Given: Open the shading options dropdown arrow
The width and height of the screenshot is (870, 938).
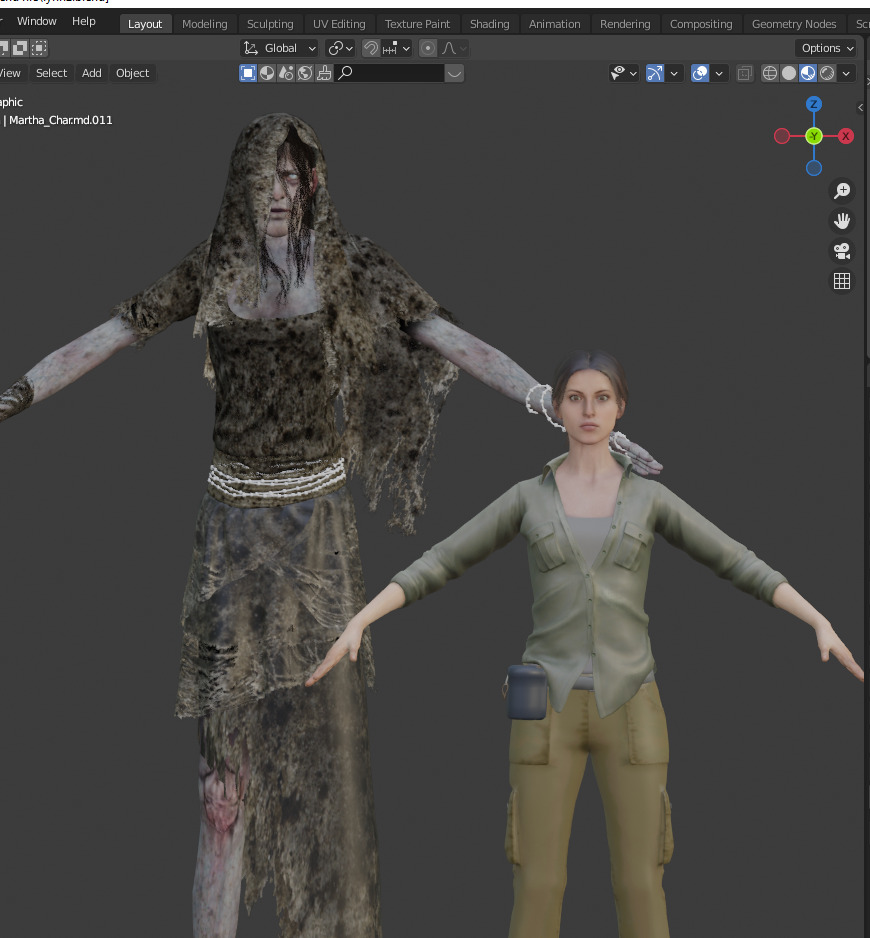Looking at the screenshot, I should (846, 73).
